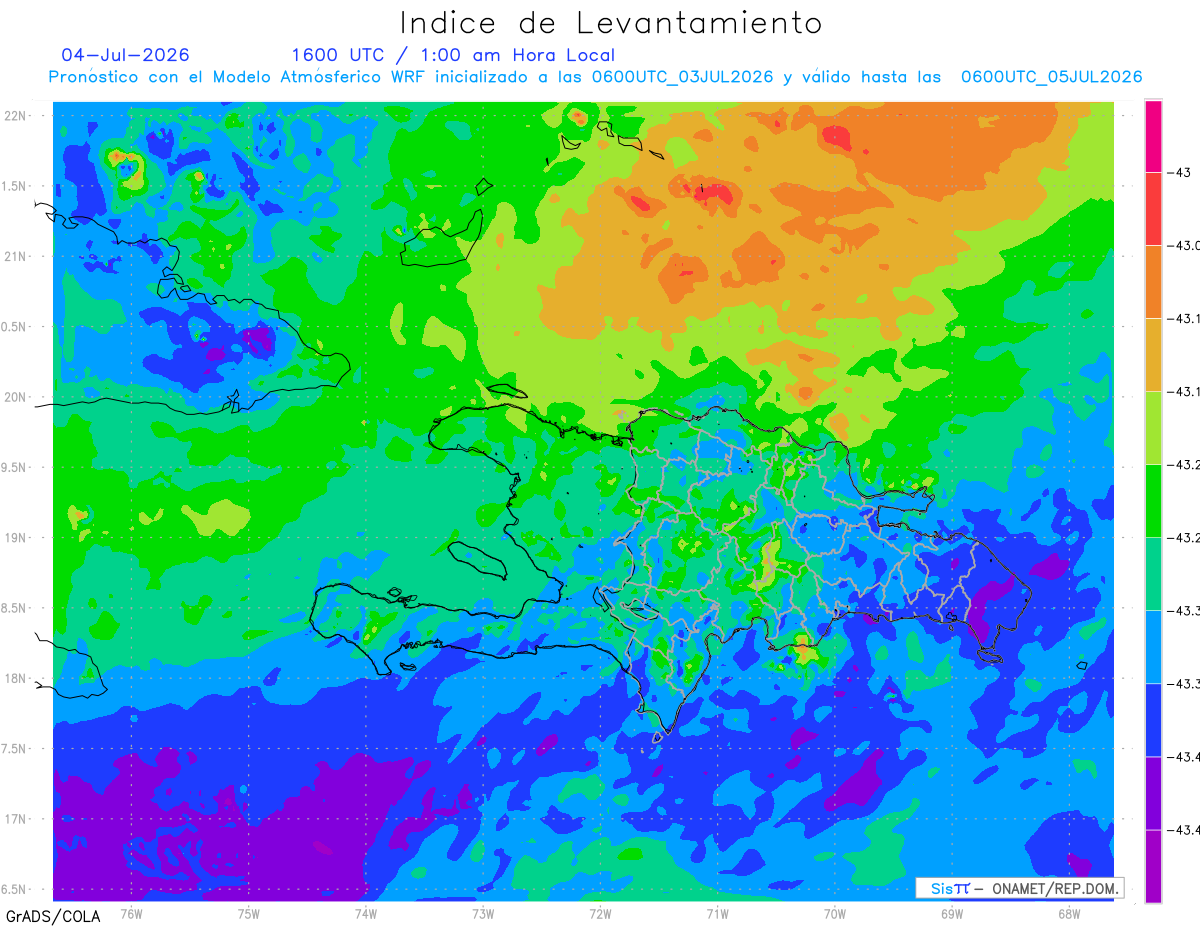Image resolution: width=1200 pixels, height=927 pixels.
Task: Click the '22N' latitude label
Action: pos(14,115)
